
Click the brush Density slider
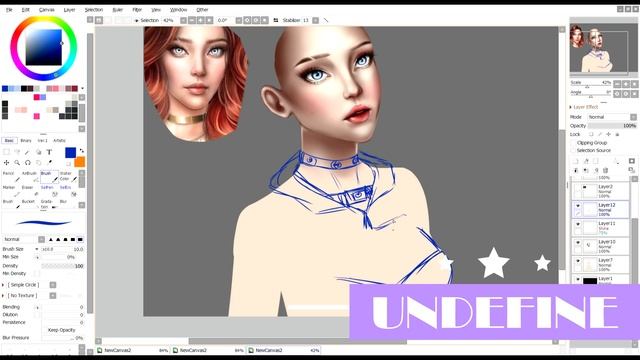pos(62,266)
